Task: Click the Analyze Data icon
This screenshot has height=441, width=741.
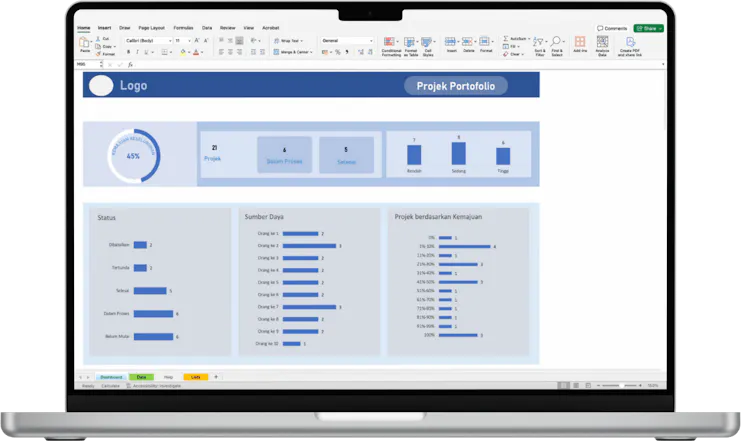Action: tap(603, 42)
